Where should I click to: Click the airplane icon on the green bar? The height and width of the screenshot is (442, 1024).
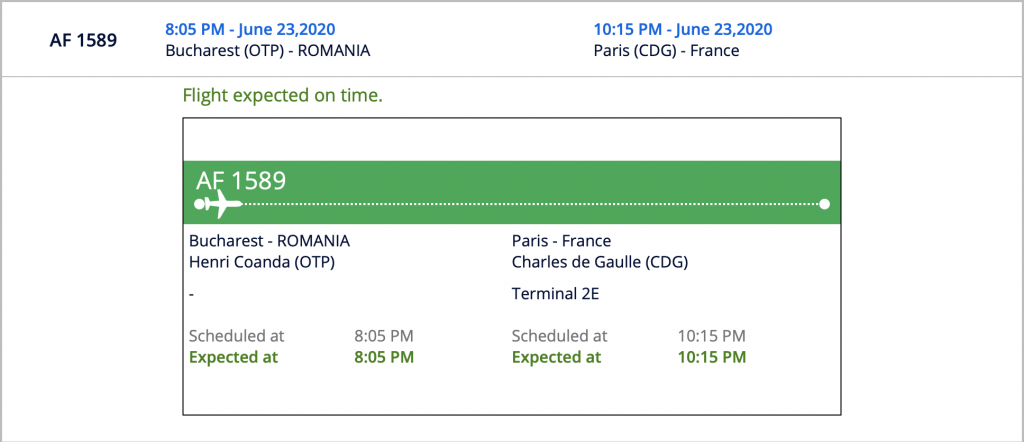click(x=224, y=204)
